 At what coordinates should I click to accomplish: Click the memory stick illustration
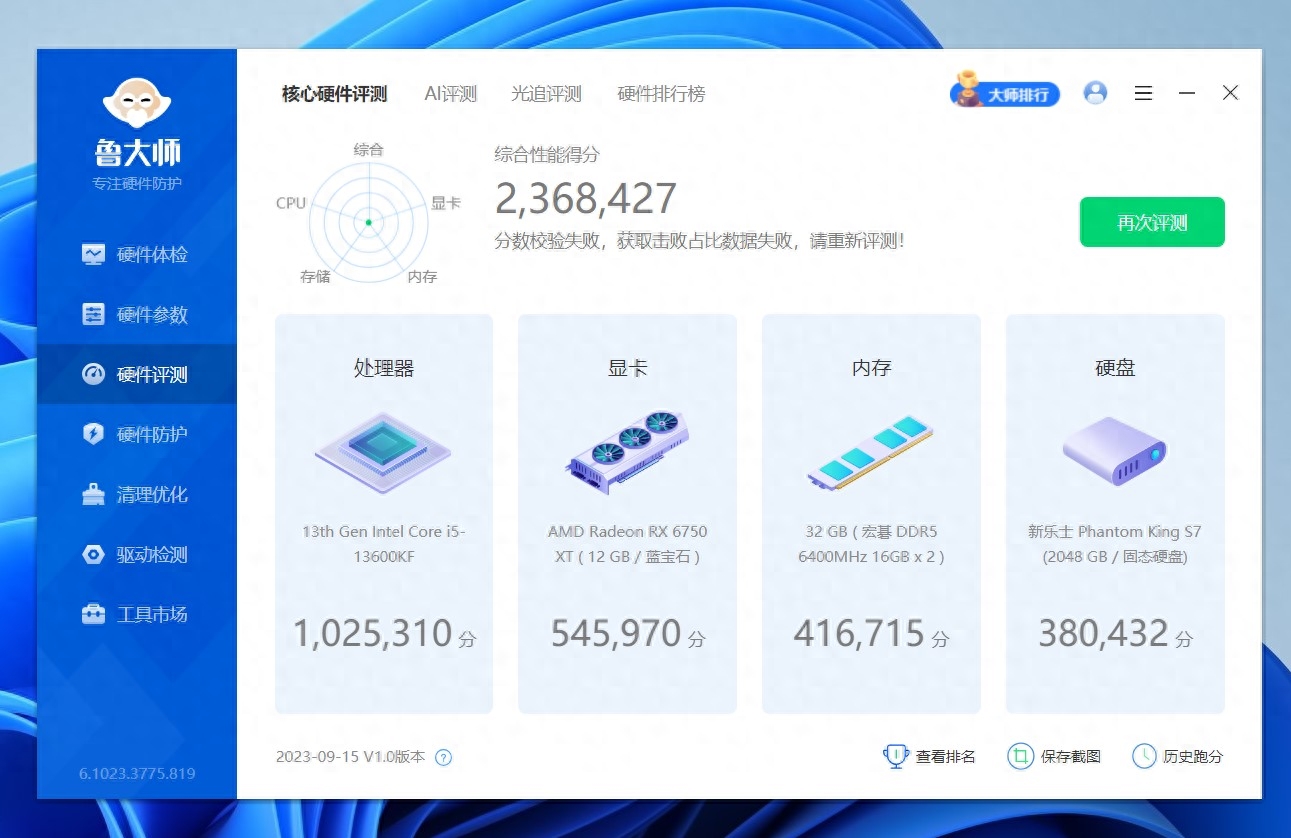871,453
